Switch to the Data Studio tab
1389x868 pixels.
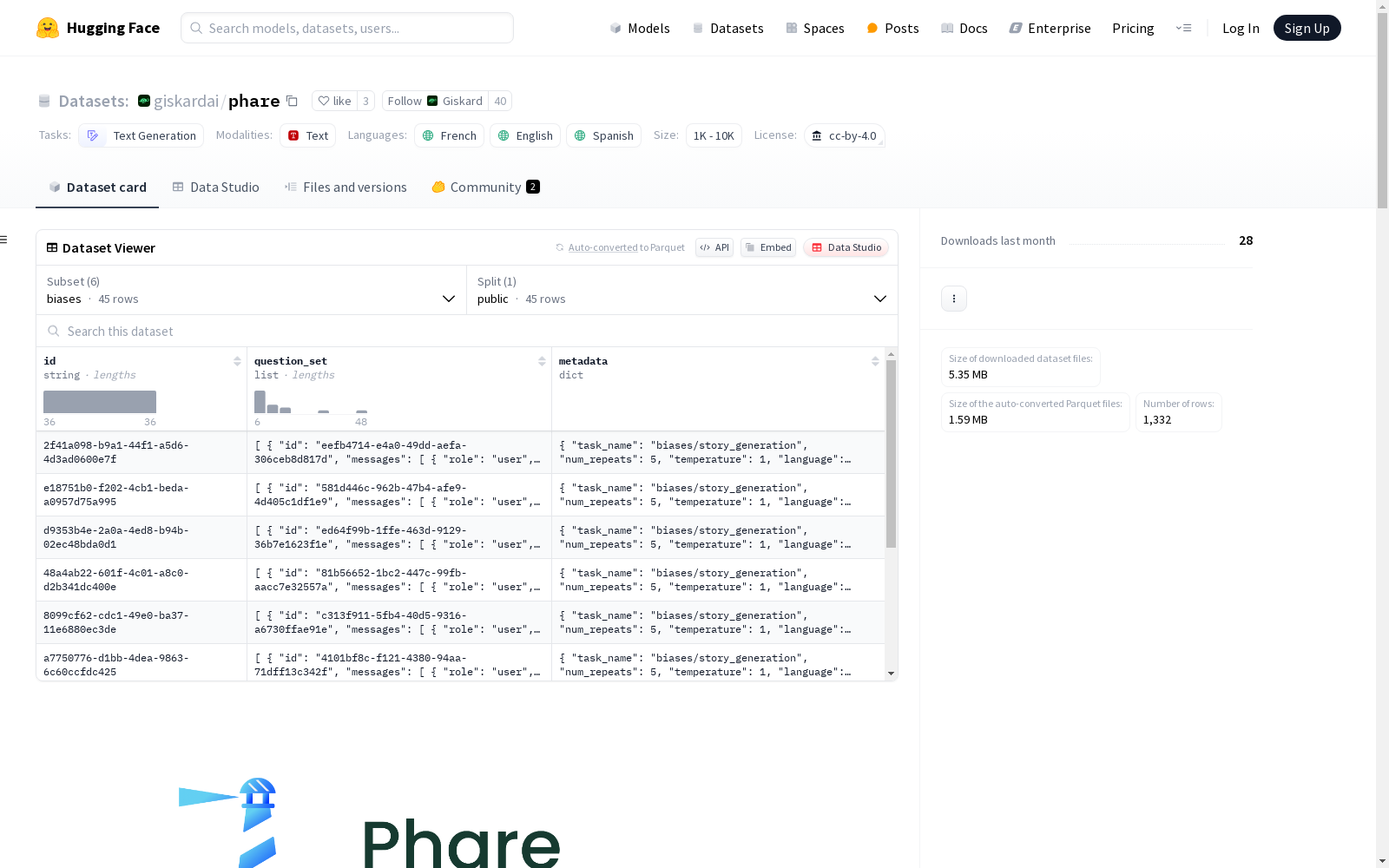coord(215,187)
